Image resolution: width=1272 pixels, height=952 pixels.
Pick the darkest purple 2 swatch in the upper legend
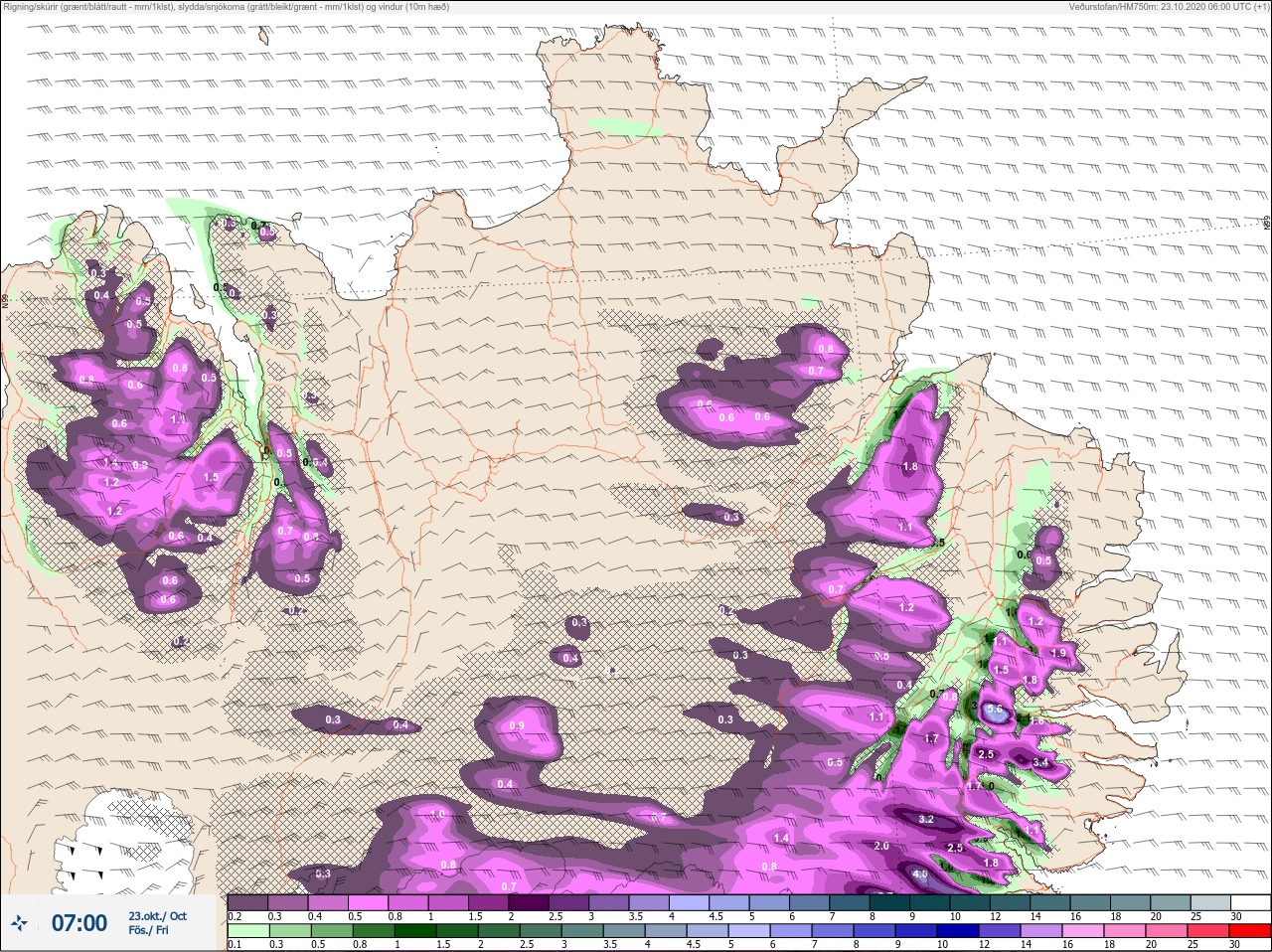530,902
